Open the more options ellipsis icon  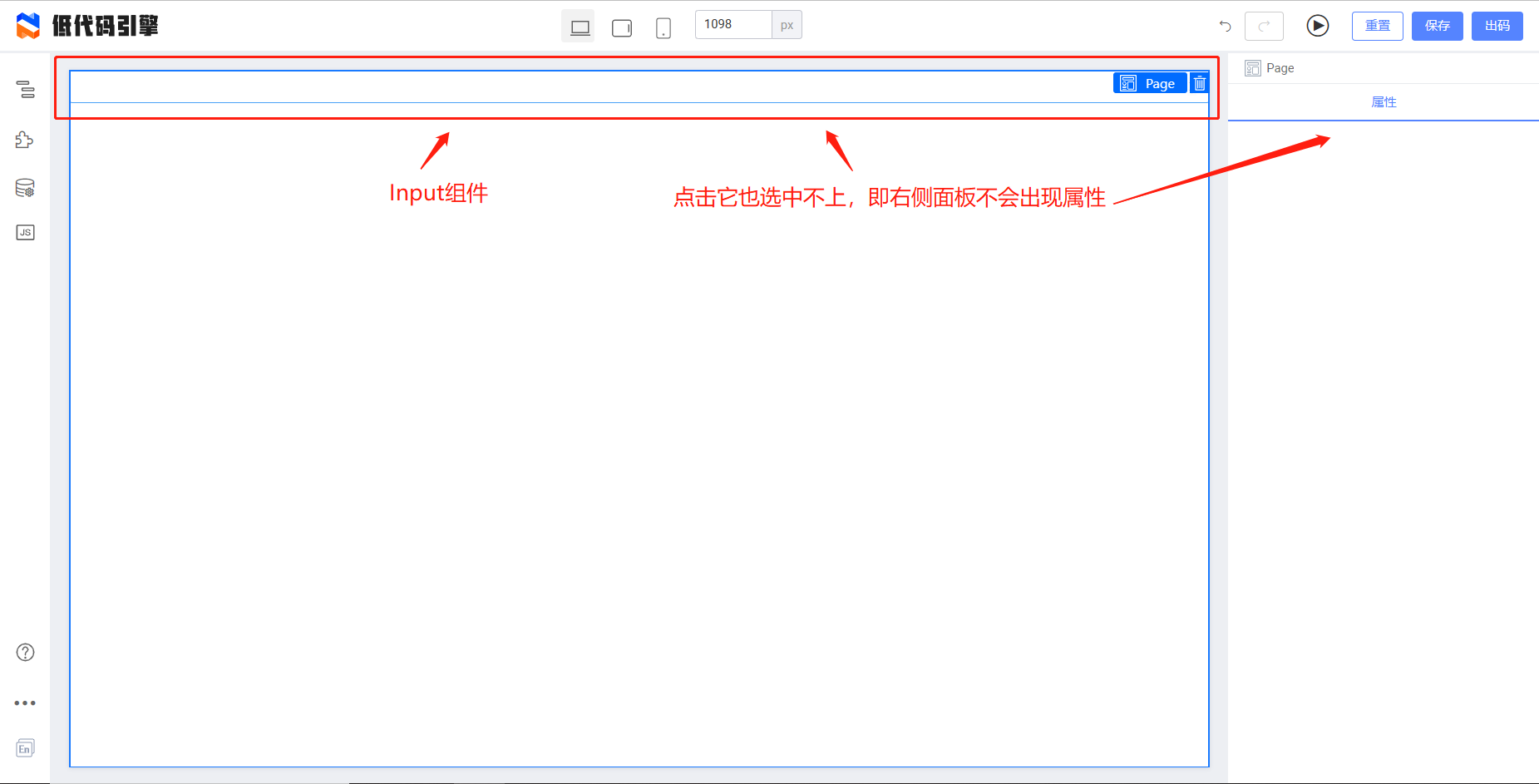pos(25,703)
